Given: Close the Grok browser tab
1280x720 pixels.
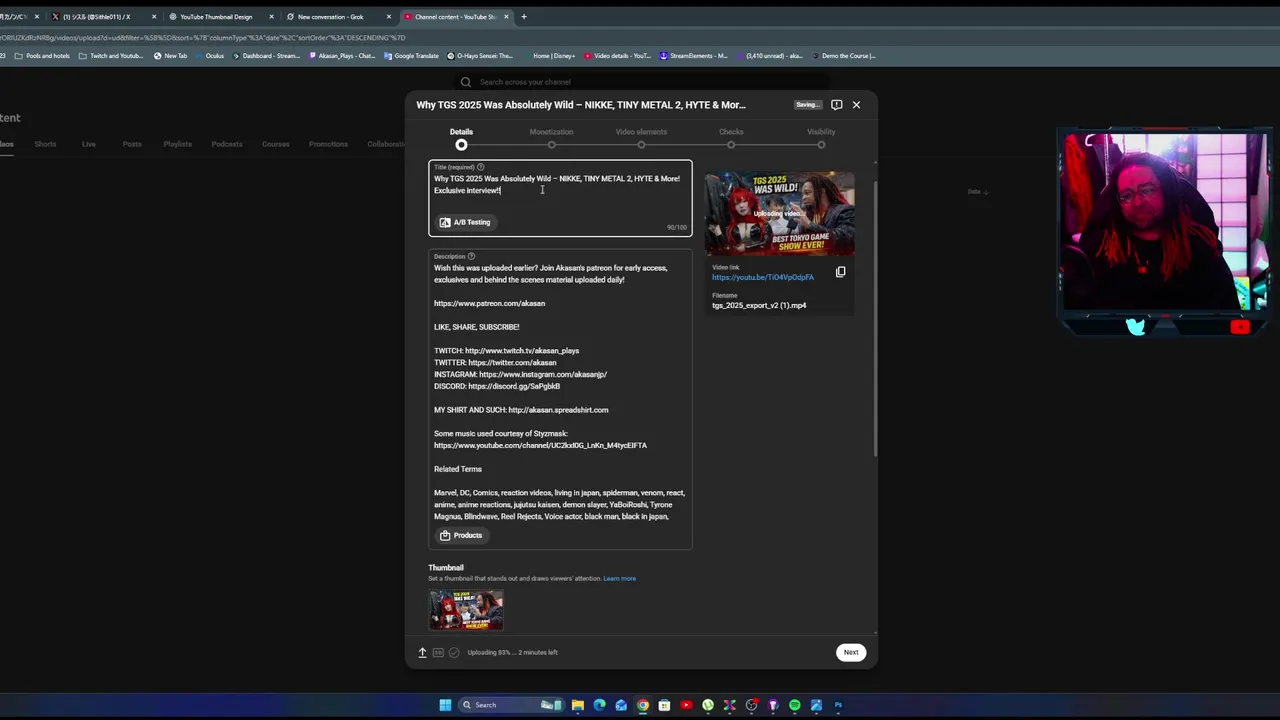Looking at the screenshot, I should tap(389, 17).
